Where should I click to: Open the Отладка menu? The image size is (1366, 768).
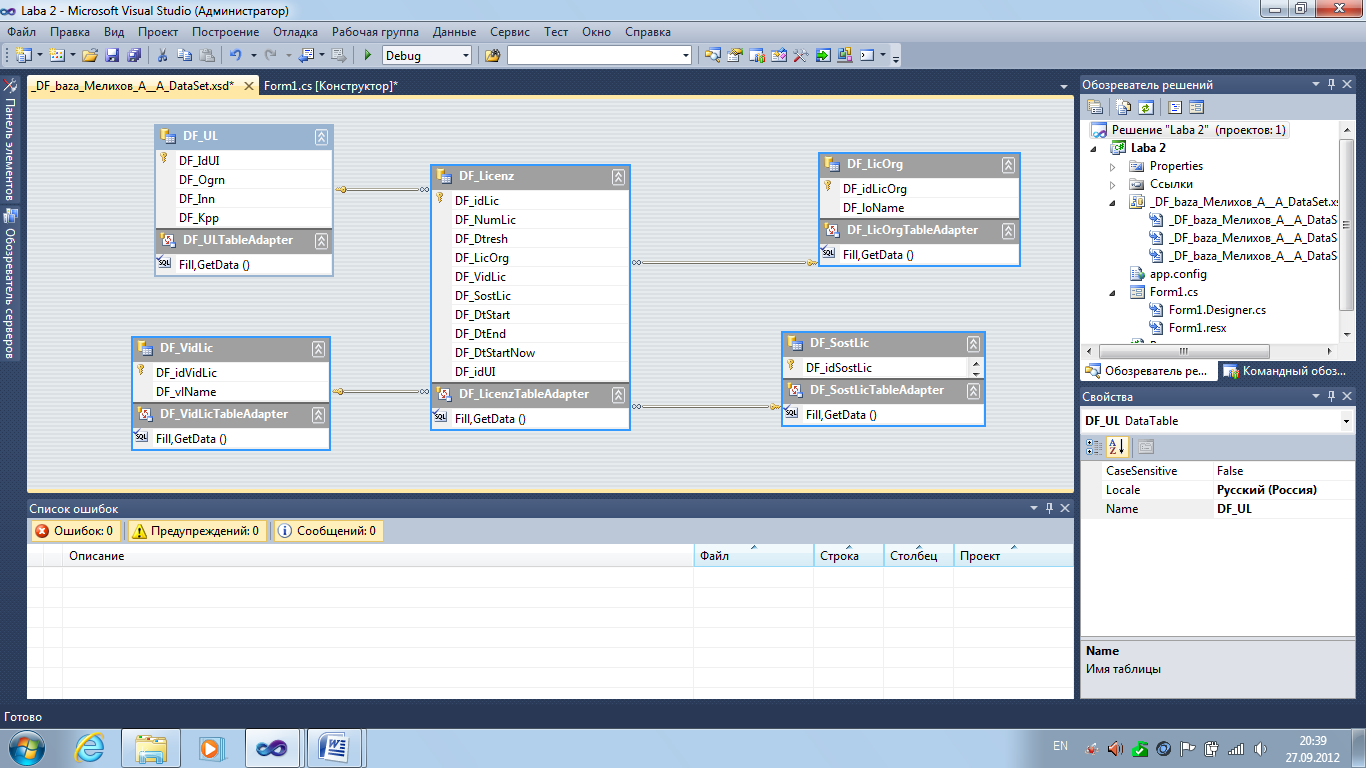pyautogui.click(x=295, y=32)
